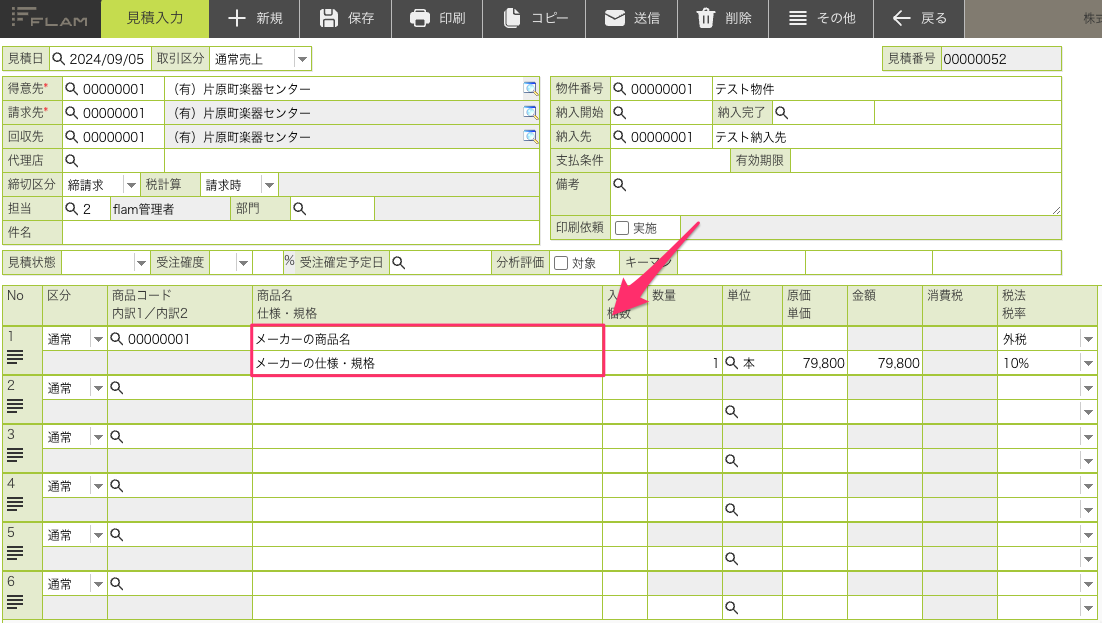Open the 見積状態 dropdown
The height and width of the screenshot is (623, 1102).
click(x=141, y=263)
